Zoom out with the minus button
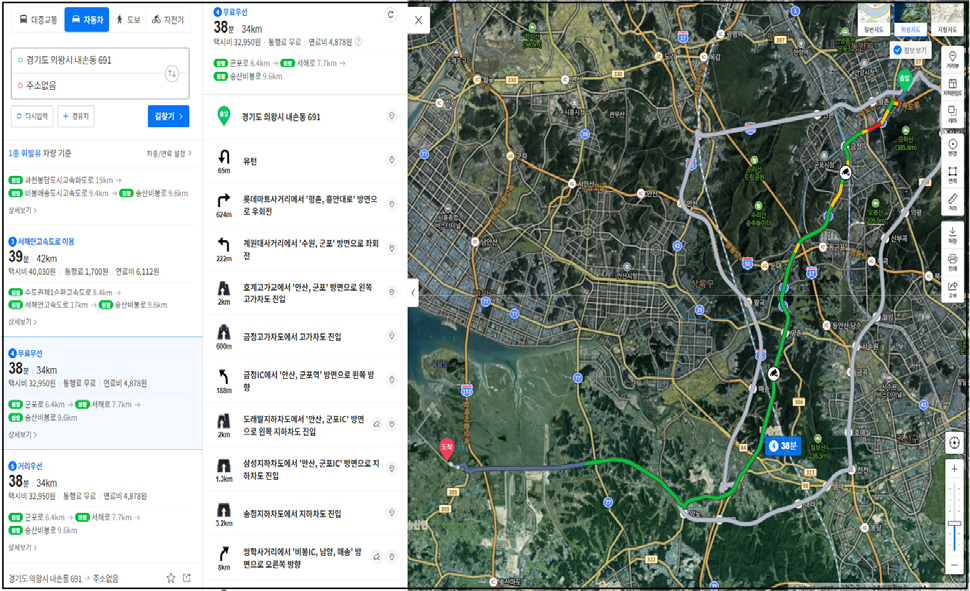 [955, 564]
